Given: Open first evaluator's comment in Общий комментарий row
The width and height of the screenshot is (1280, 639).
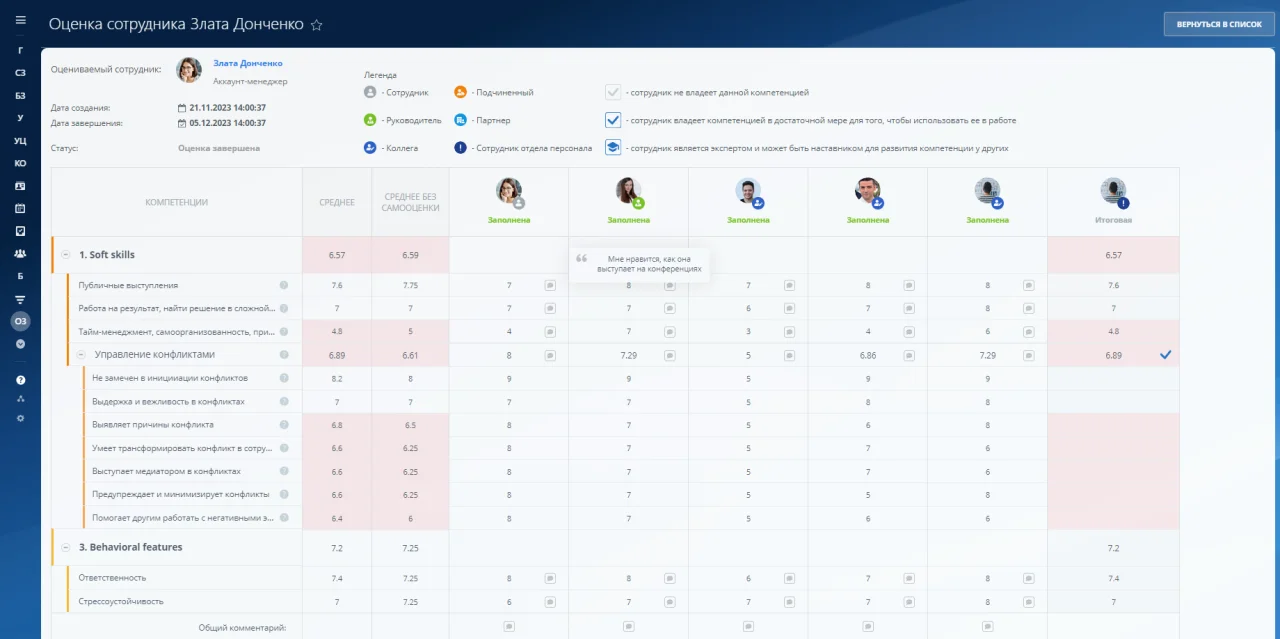Looking at the screenshot, I should (x=509, y=626).
